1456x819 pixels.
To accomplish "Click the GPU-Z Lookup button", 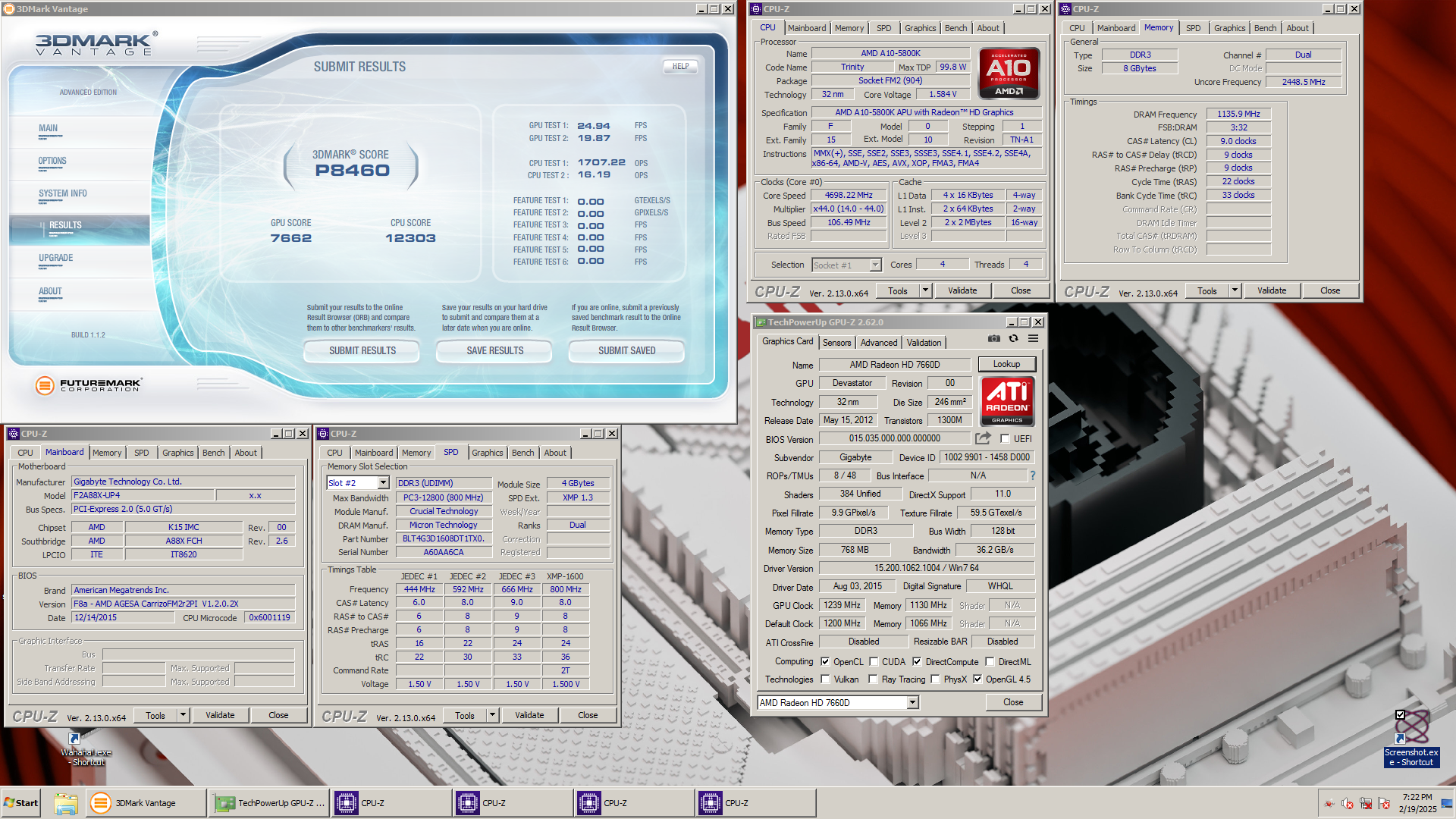I will pyautogui.click(x=1006, y=364).
